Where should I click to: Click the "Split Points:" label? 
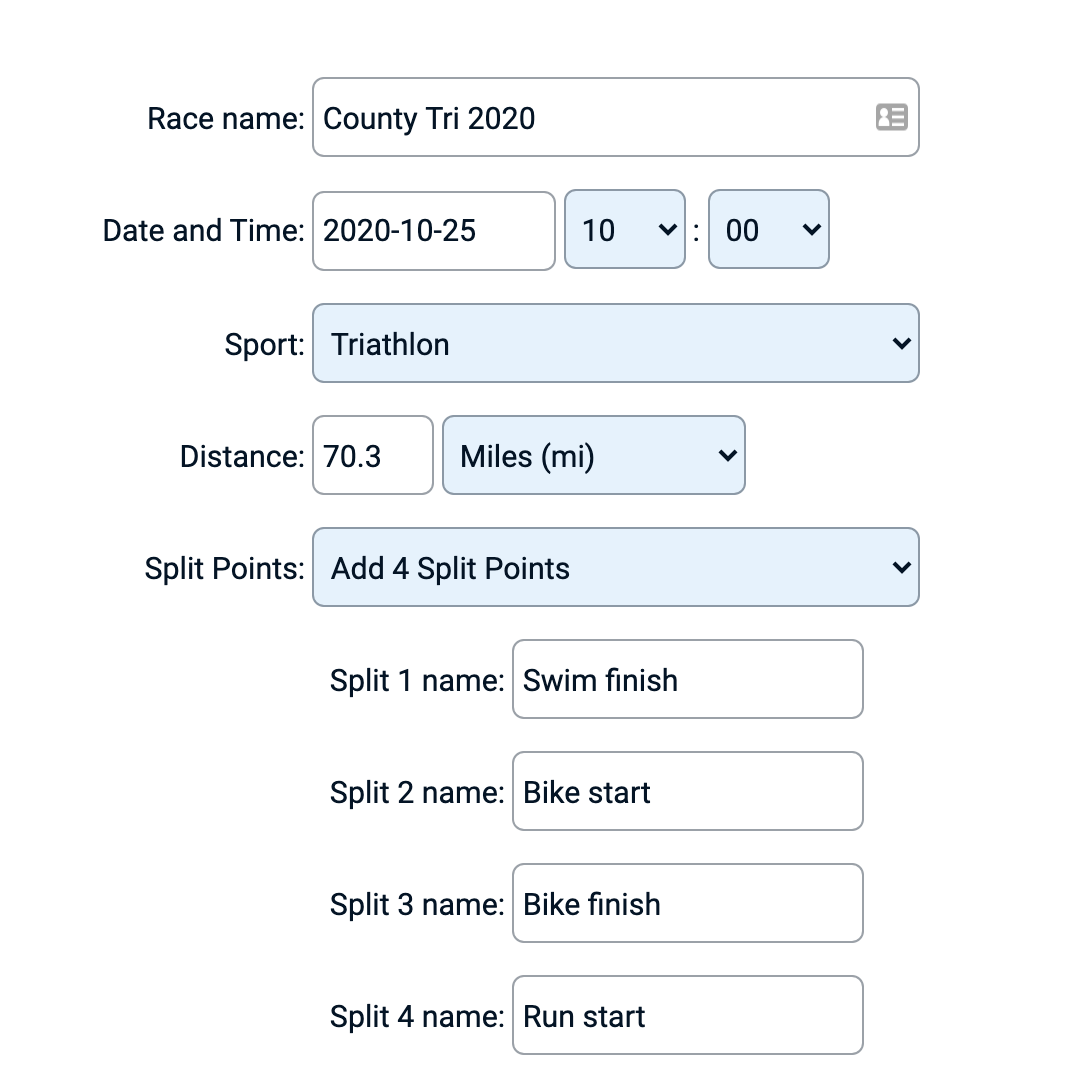(224, 569)
